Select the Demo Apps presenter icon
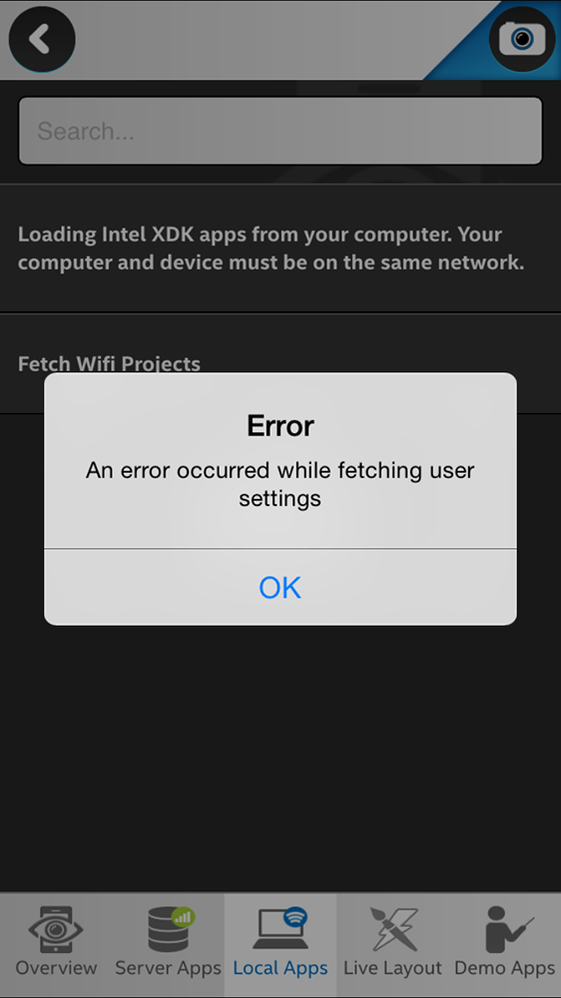Viewport: 561px width, 998px height. click(508, 929)
